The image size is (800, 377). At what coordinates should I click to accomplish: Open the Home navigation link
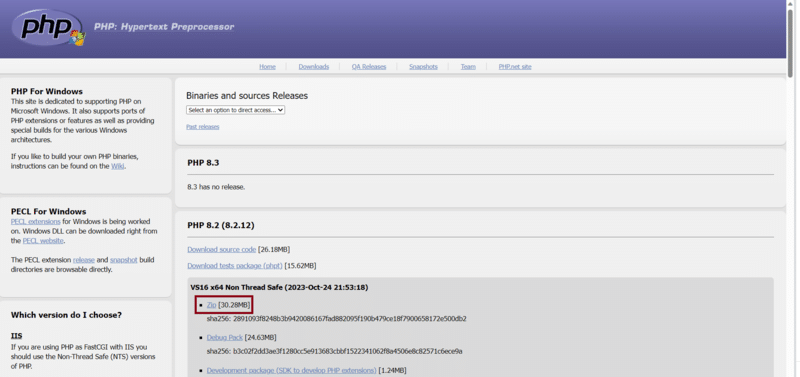[267, 67]
